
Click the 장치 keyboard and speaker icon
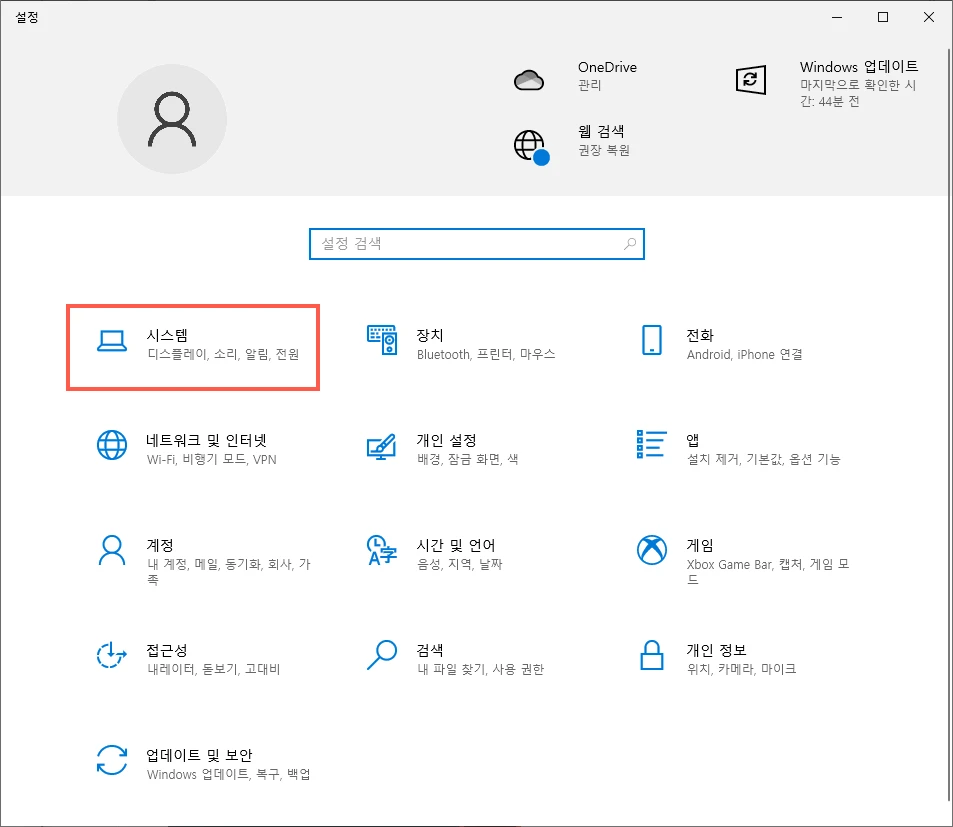coord(382,340)
